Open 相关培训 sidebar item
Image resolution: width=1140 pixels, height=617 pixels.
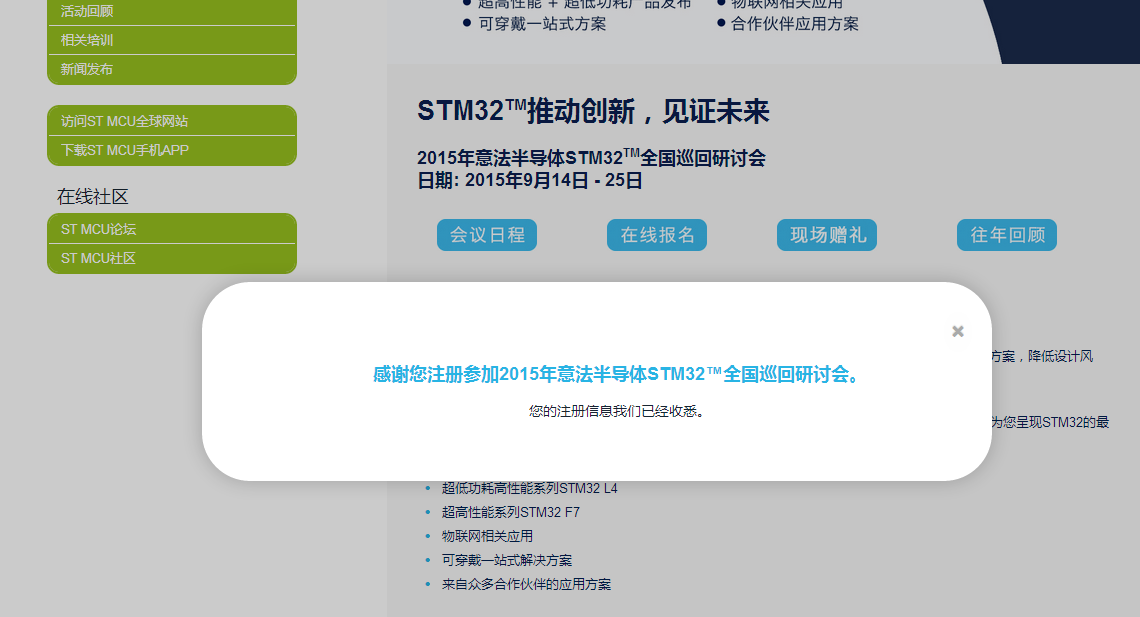172,40
